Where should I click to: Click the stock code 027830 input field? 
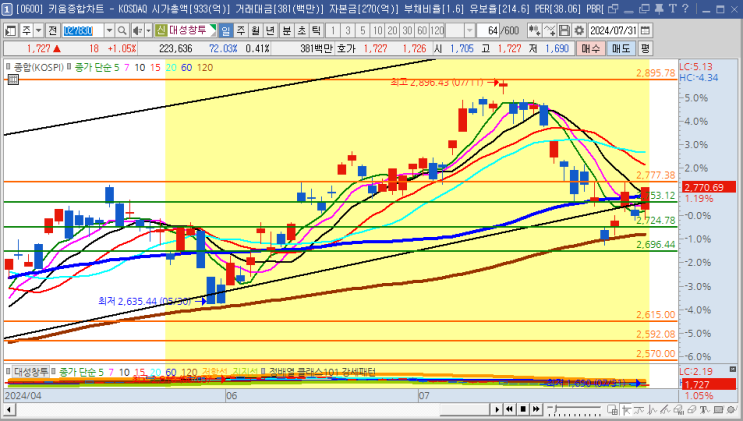coord(83,30)
